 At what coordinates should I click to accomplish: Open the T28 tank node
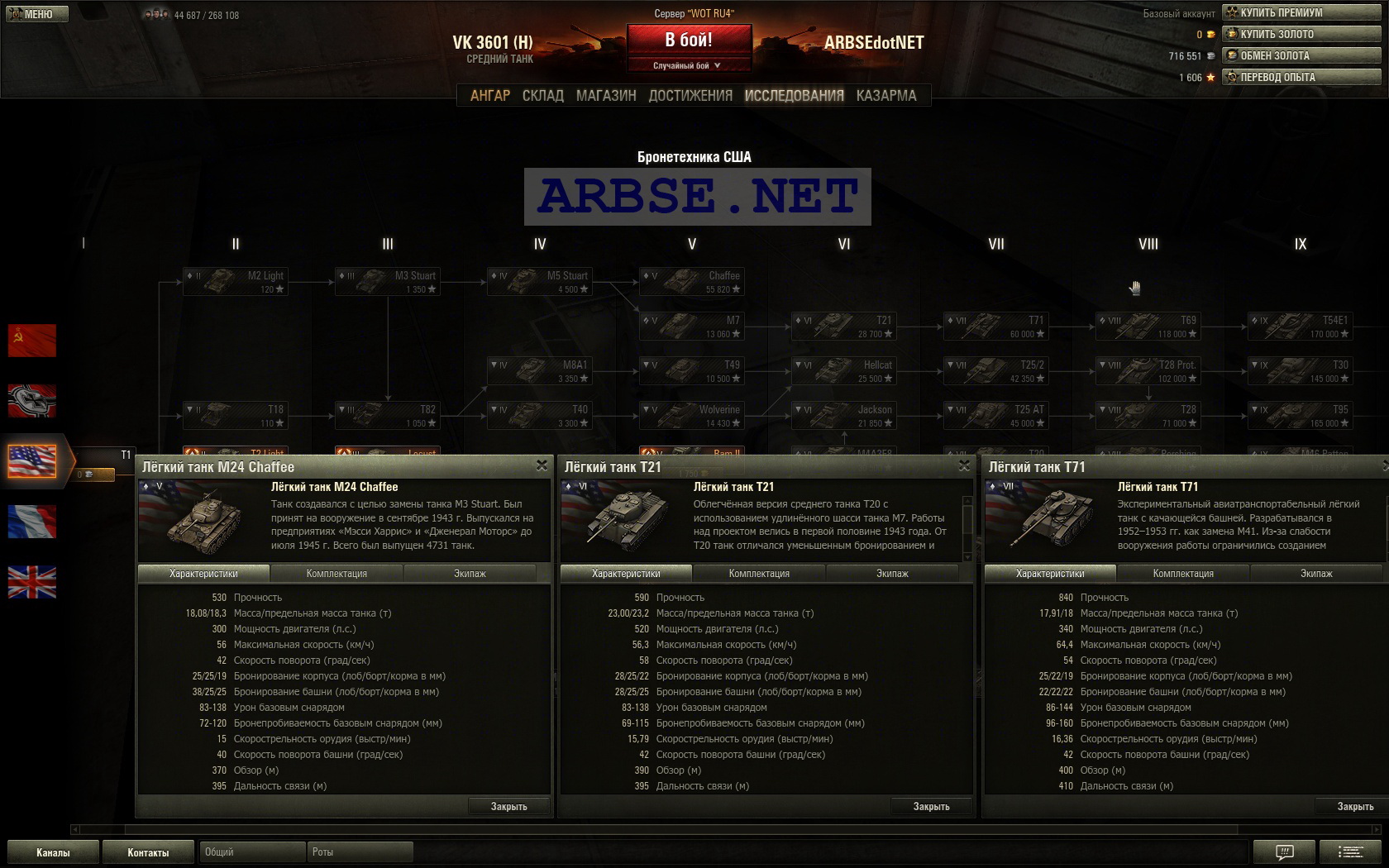pyautogui.click(x=1148, y=416)
